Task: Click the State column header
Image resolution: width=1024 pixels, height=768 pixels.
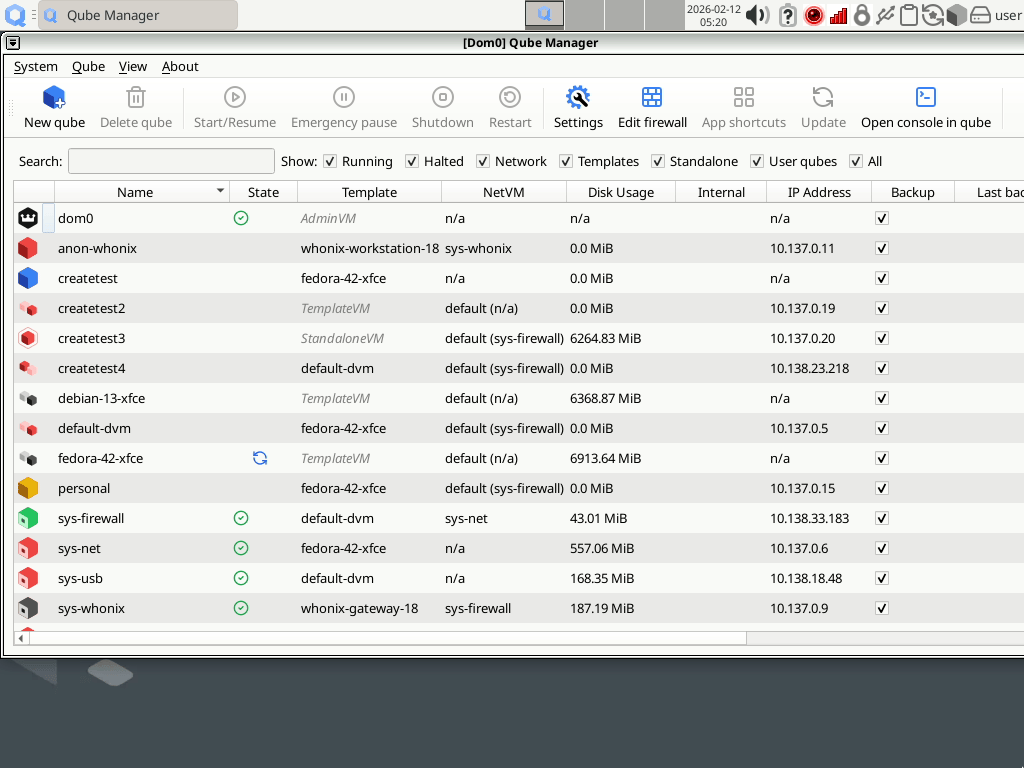Action: click(263, 192)
